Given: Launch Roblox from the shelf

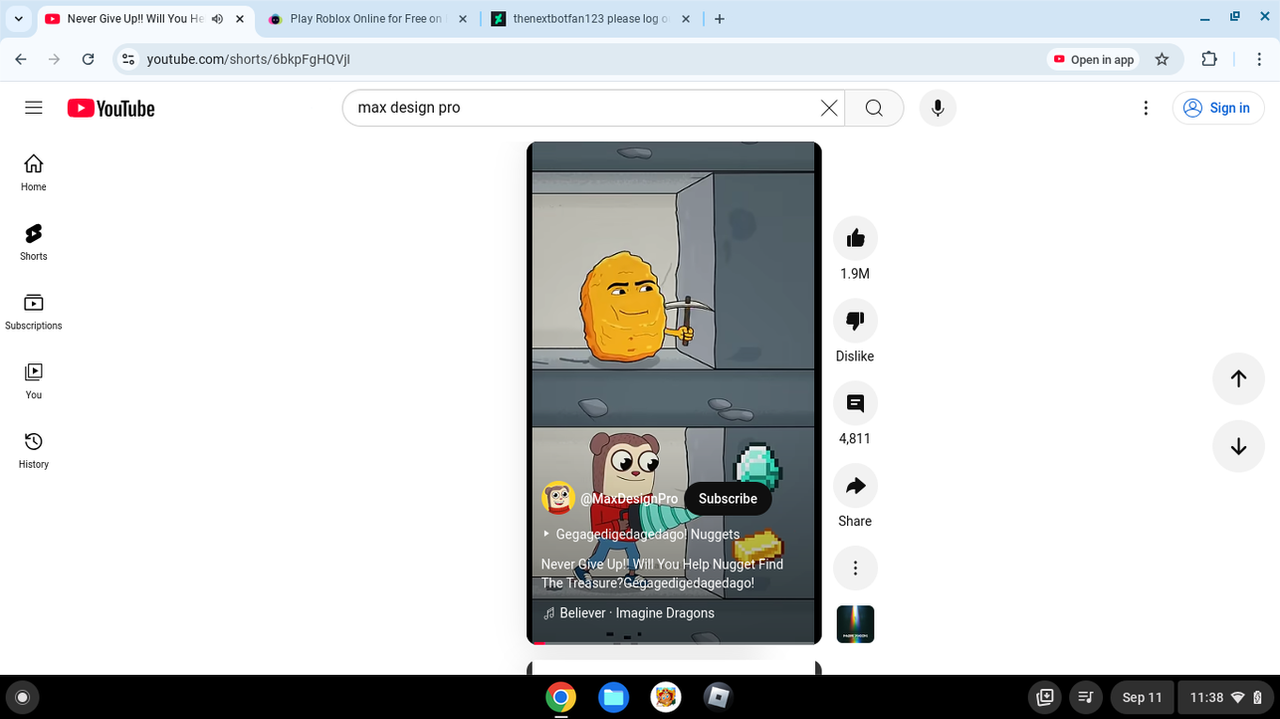Looking at the screenshot, I should click(718, 697).
